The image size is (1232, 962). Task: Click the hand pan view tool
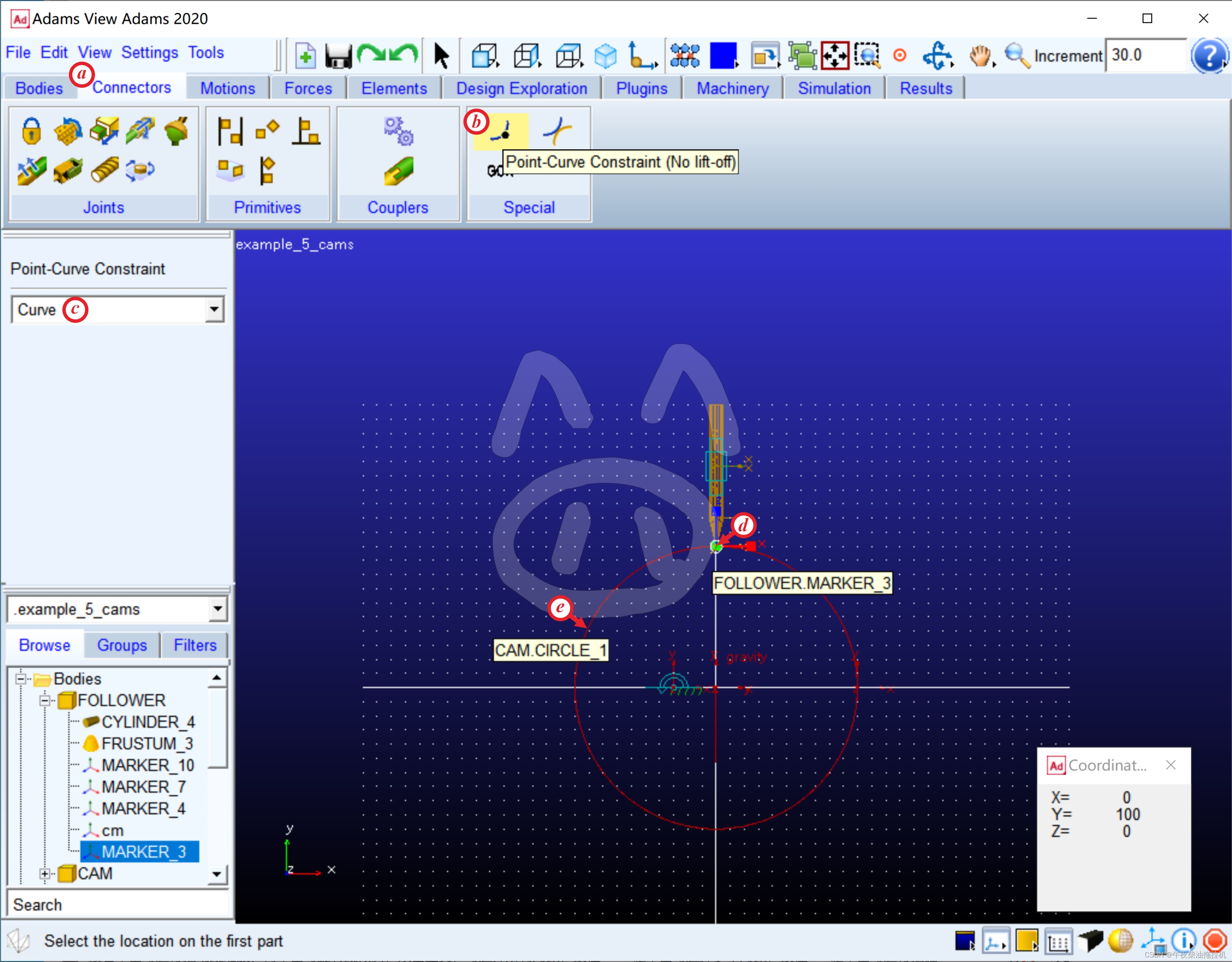[980, 56]
